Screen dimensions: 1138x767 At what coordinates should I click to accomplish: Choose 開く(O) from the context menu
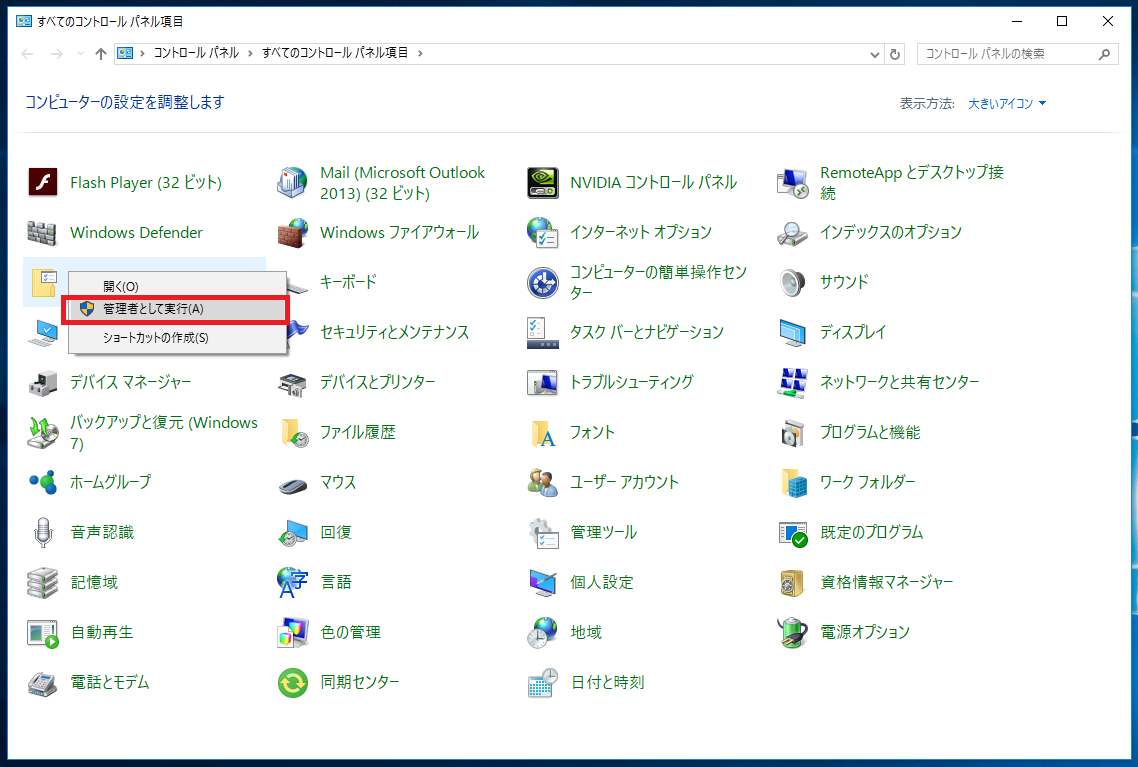(177, 287)
